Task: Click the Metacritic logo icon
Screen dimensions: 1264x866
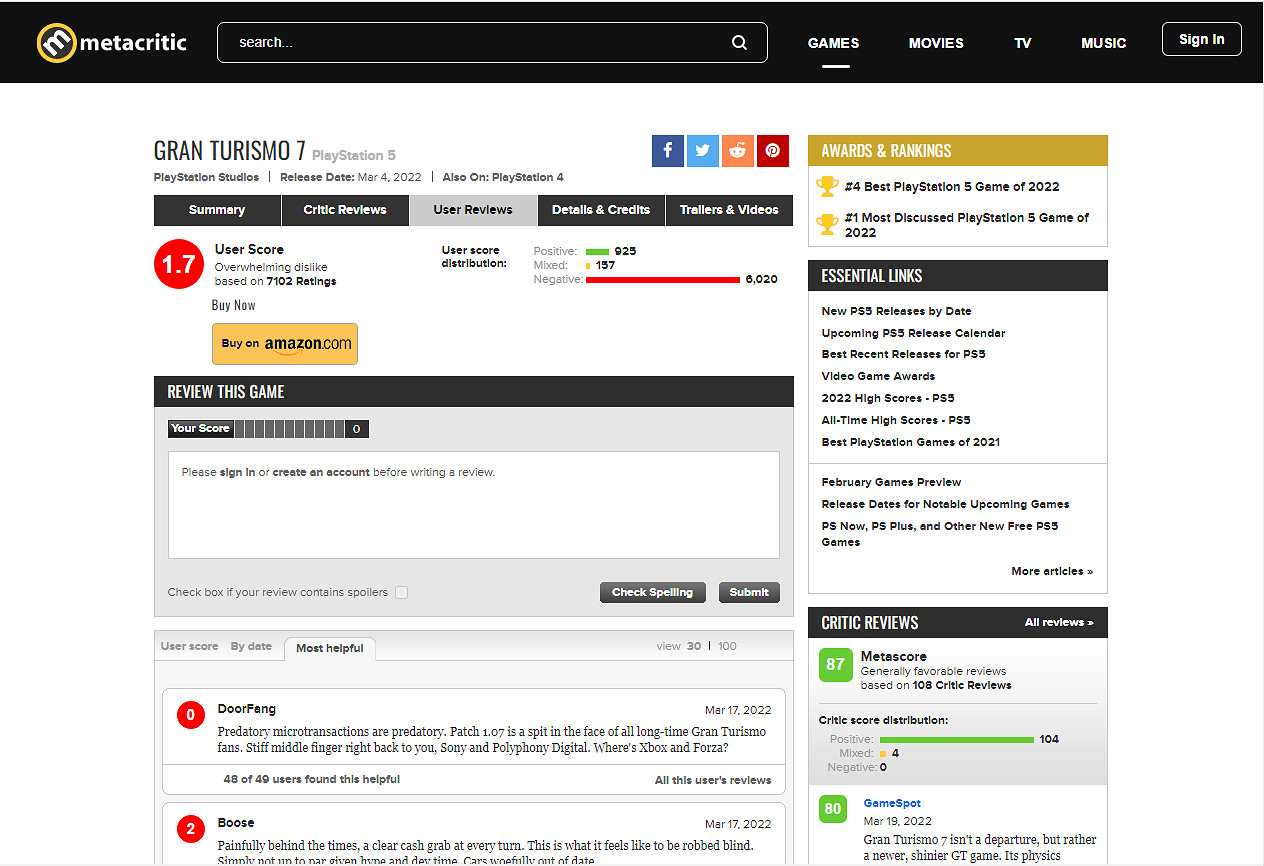Action: coord(56,43)
